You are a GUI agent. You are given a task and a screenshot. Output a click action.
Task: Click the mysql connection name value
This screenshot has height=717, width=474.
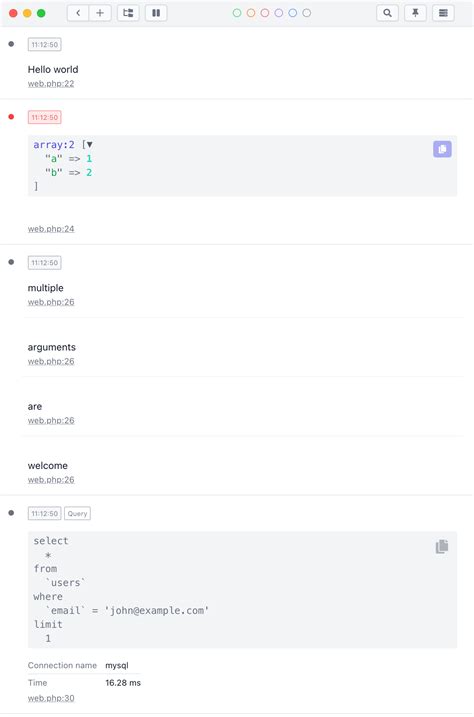coord(117,666)
